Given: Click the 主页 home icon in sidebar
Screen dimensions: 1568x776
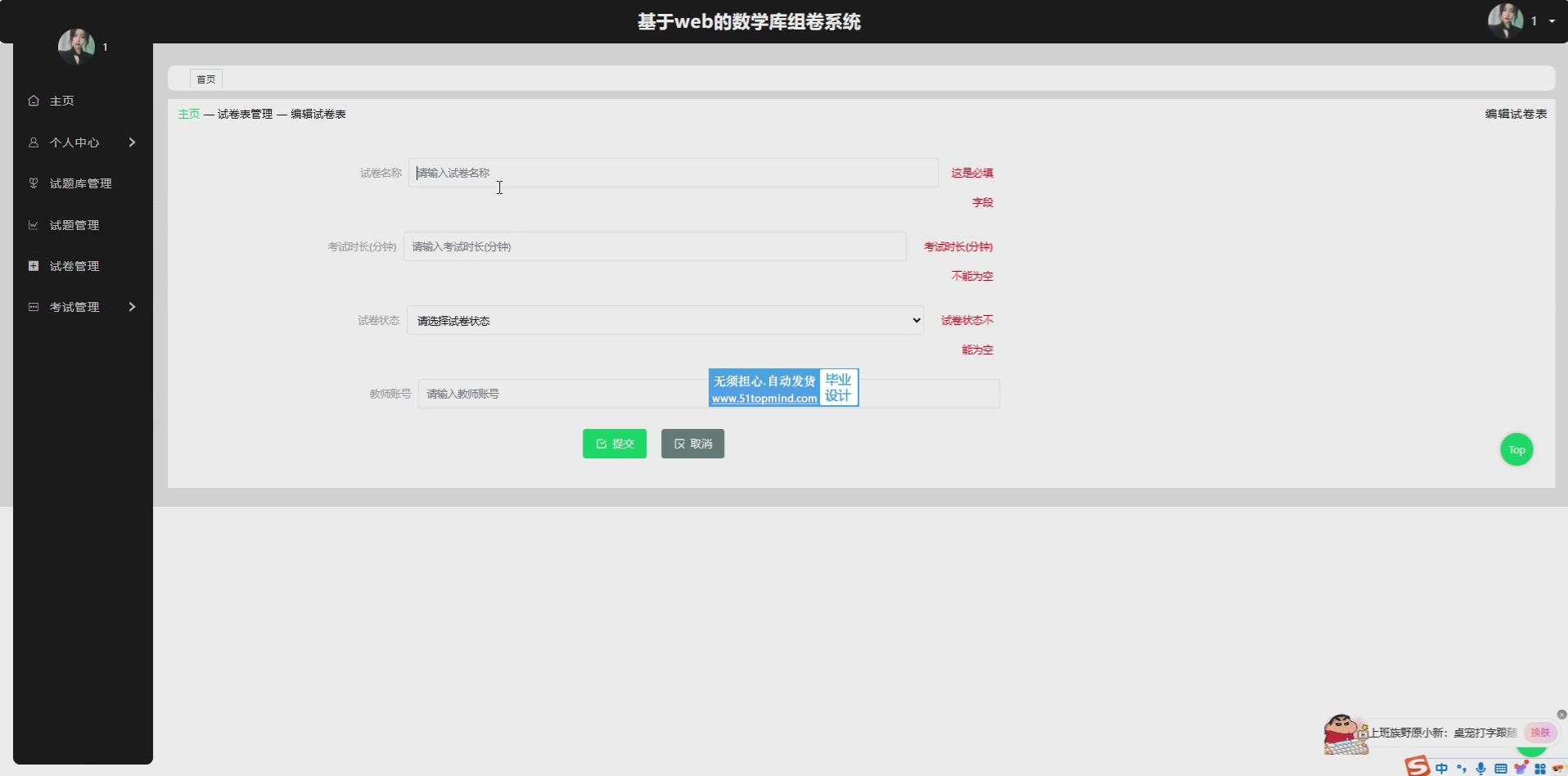Looking at the screenshot, I should pyautogui.click(x=34, y=101).
